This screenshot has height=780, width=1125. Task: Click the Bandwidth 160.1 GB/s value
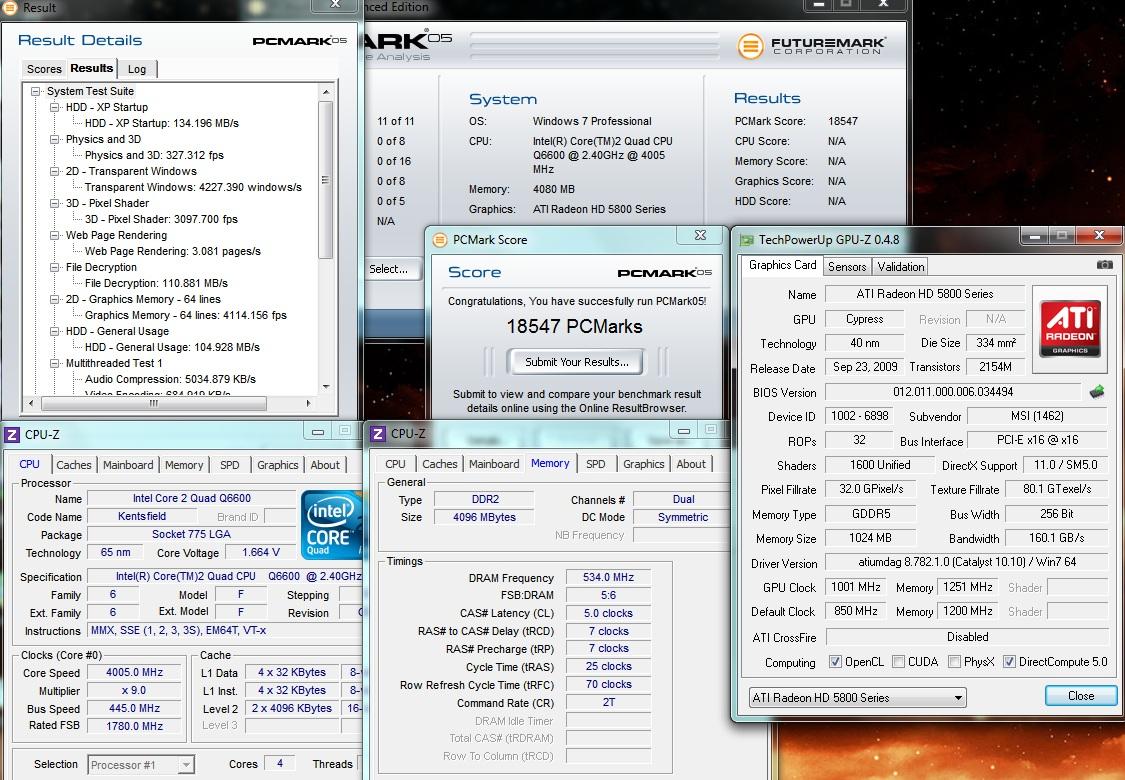(1056, 537)
